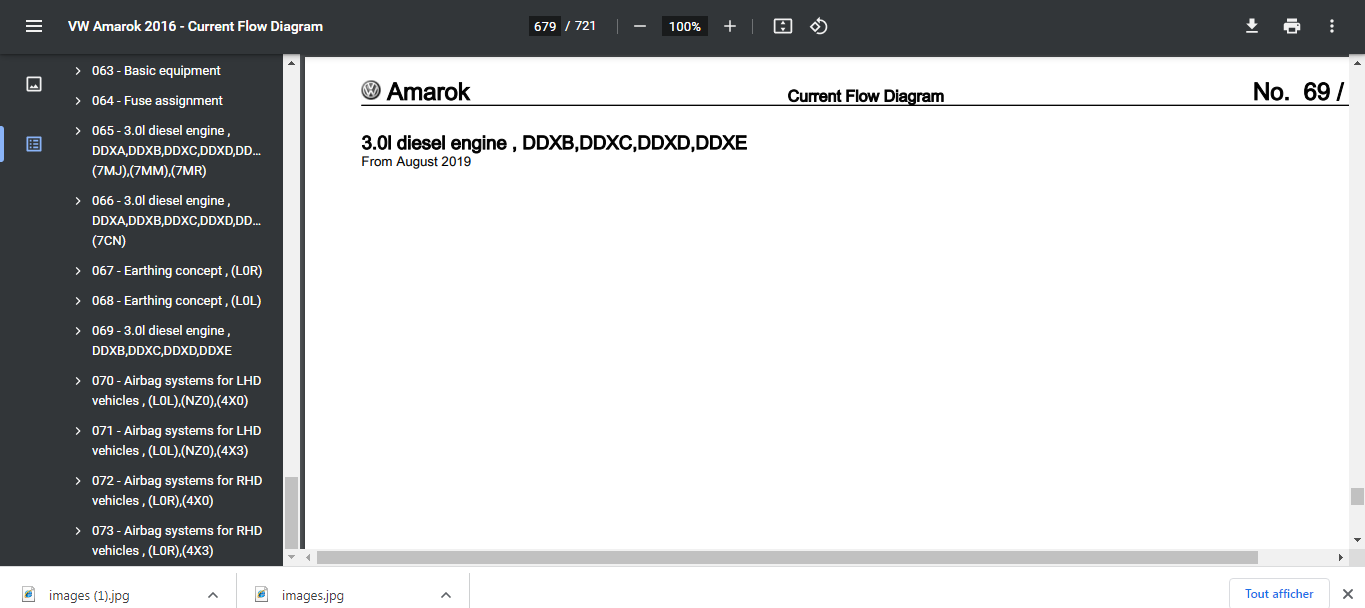Open the more actions menu

click(x=1332, y=26)
